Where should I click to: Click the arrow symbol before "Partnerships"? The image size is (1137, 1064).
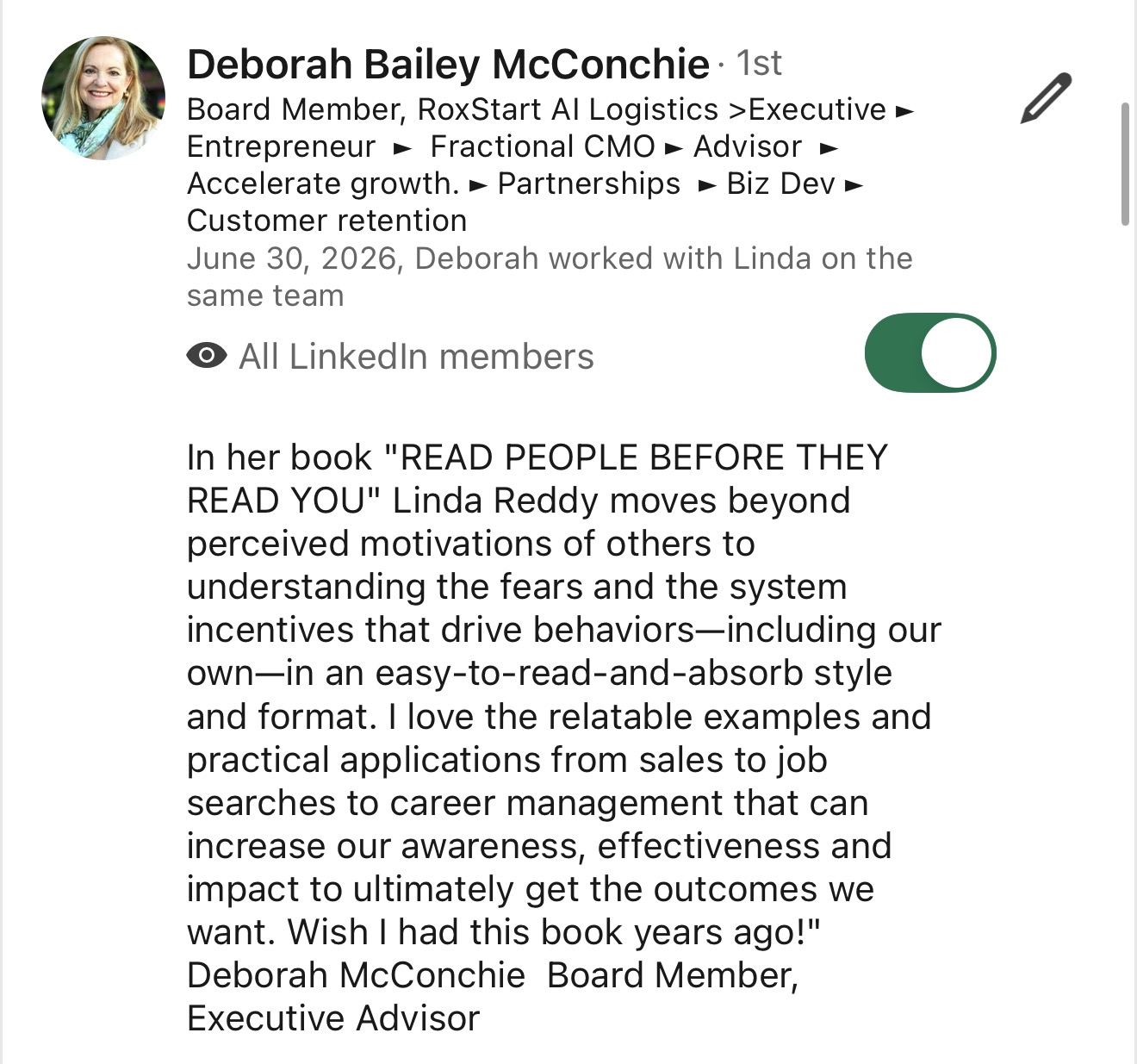pos(479,185)
